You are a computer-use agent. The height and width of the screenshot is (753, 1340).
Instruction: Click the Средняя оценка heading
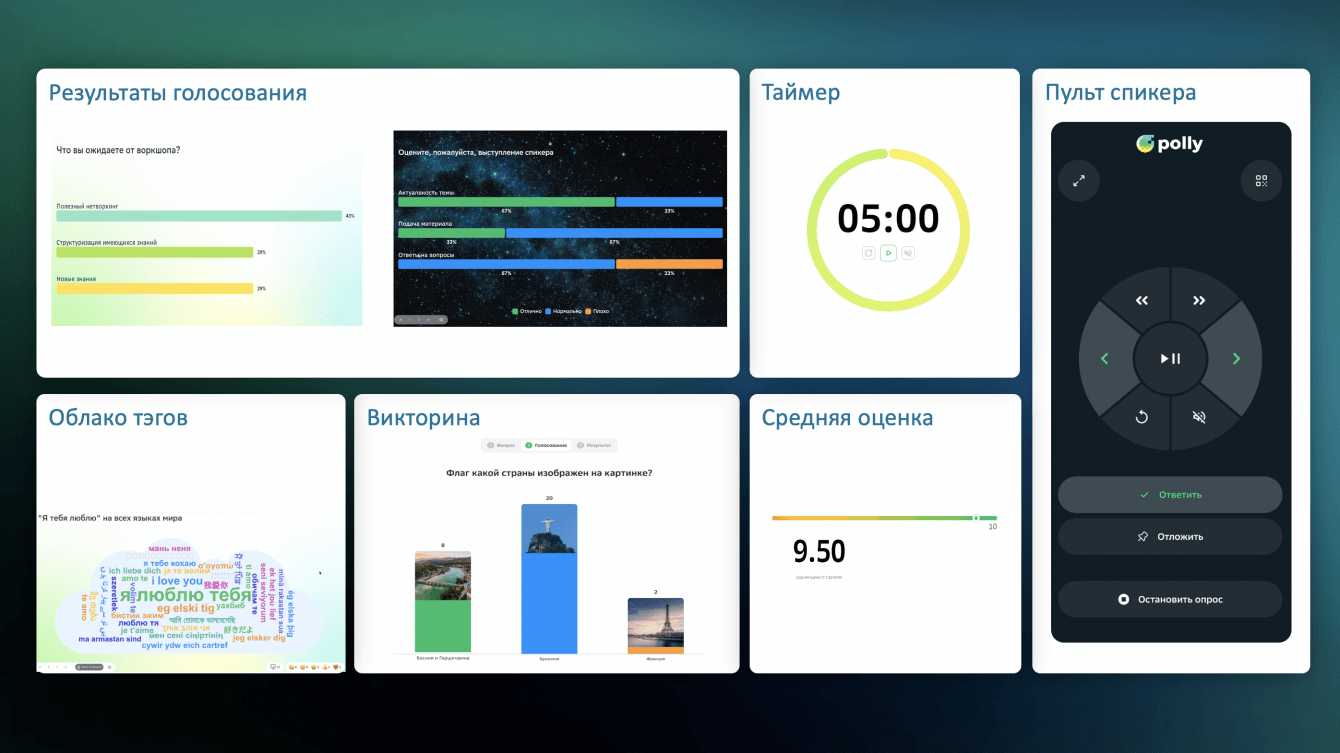click(x=847, y=418)
